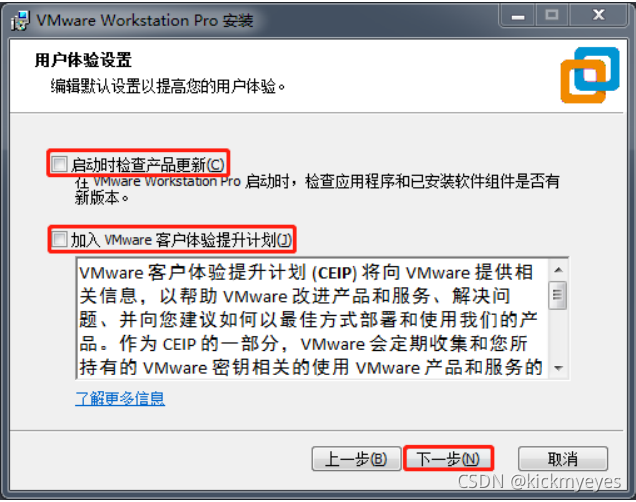Minimize the installer window

point(518,16)
